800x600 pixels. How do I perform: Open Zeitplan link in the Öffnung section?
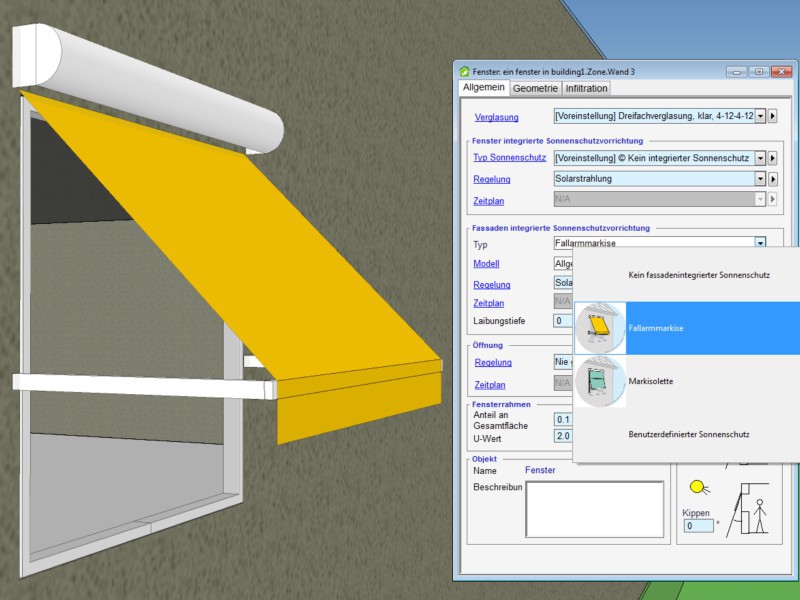pos(490,385)
